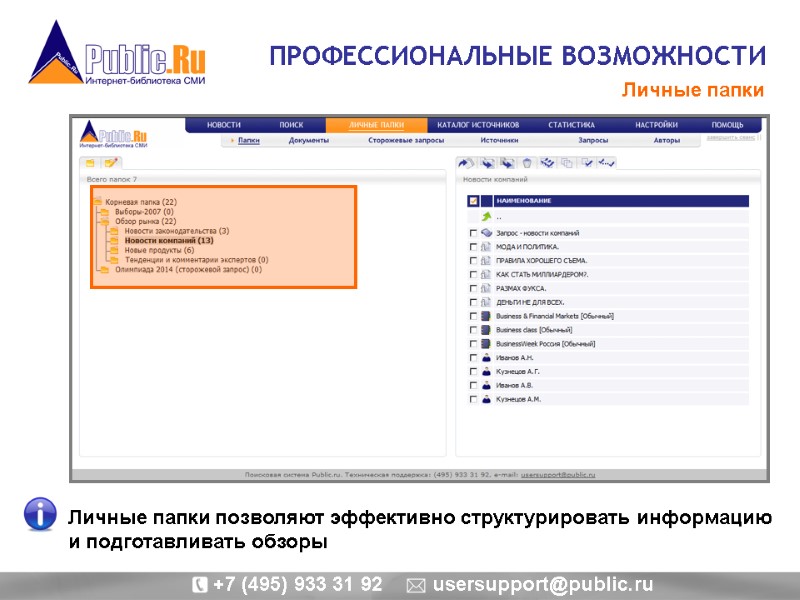Image resolution: width=800 pixels, height=600 pixels.
Task: Click source icon beside BusinessWeek Россия
Action: coord(486,344)
